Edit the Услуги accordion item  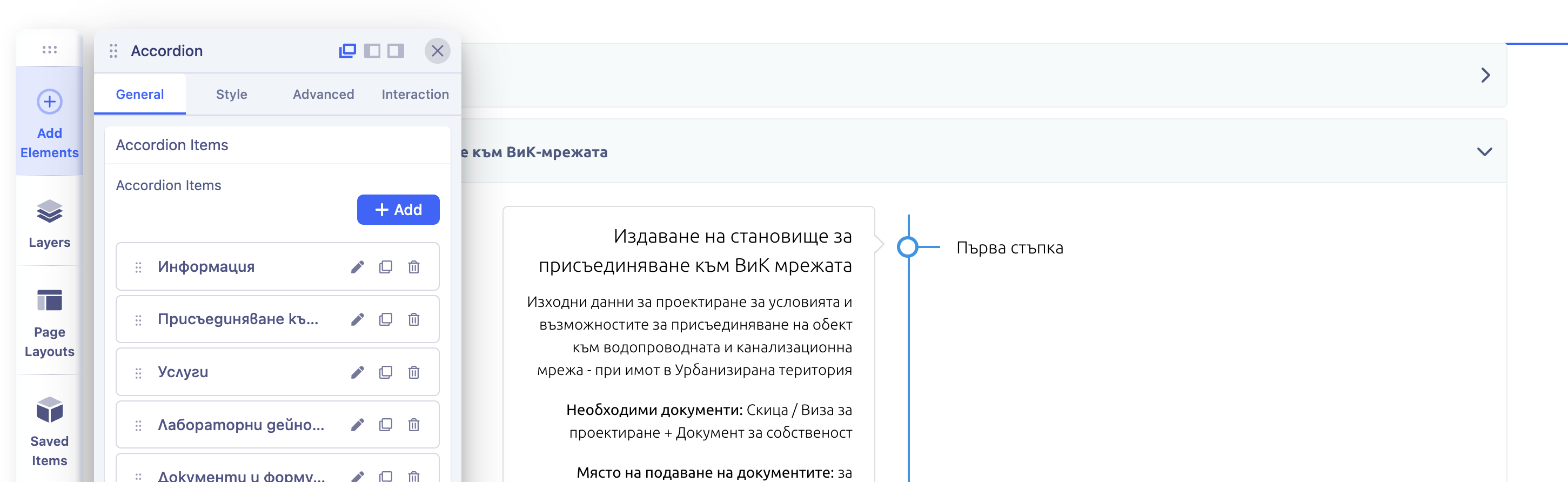click(x=357, y=372)
